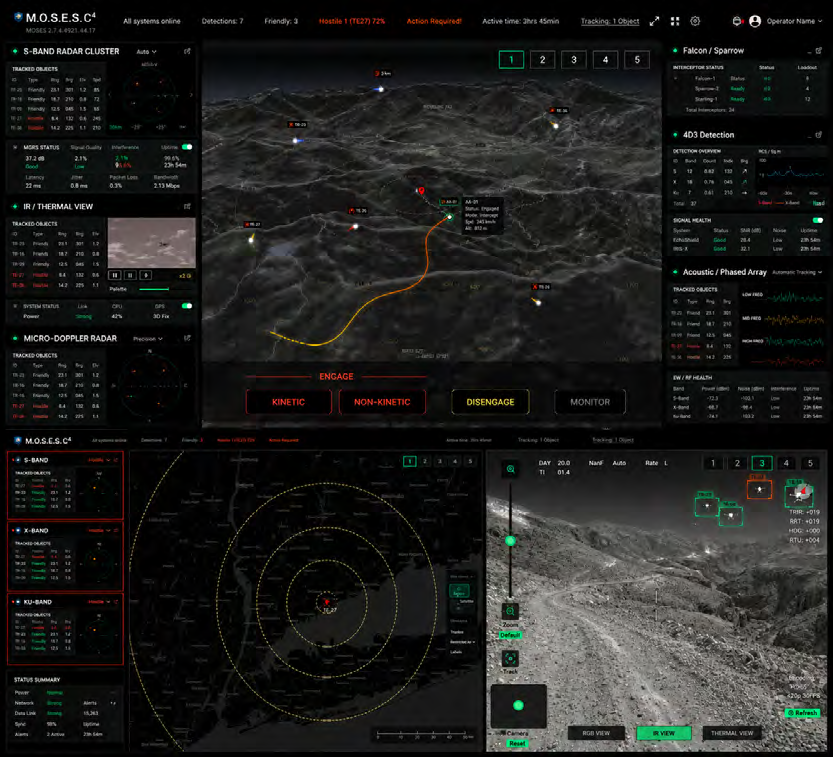Click the green Refresh button in camera view
Screen dimensions: 833x757
[802, 713]
